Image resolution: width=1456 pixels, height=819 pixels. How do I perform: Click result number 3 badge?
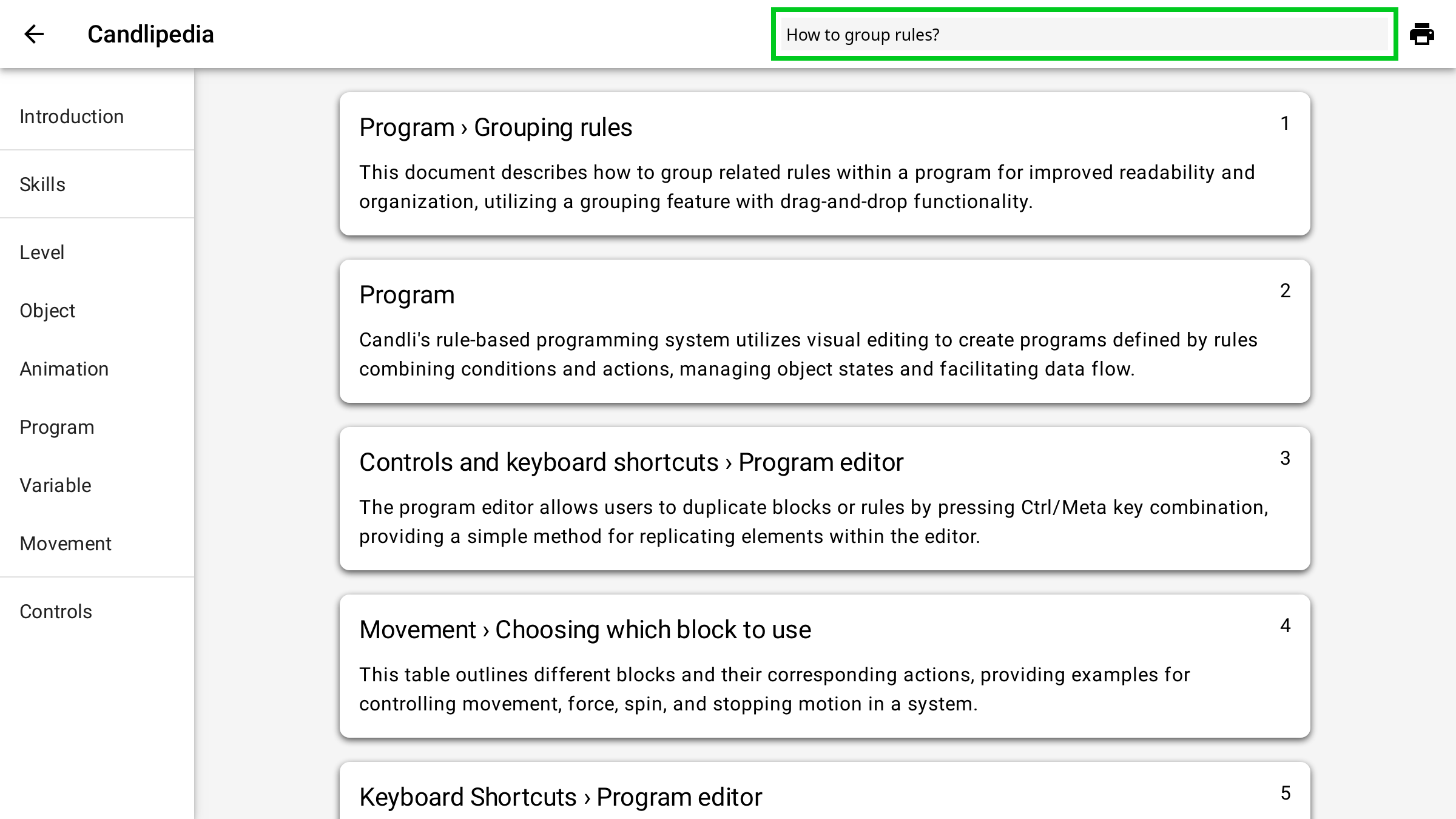pyautogui.click(x=1285, y=458)
